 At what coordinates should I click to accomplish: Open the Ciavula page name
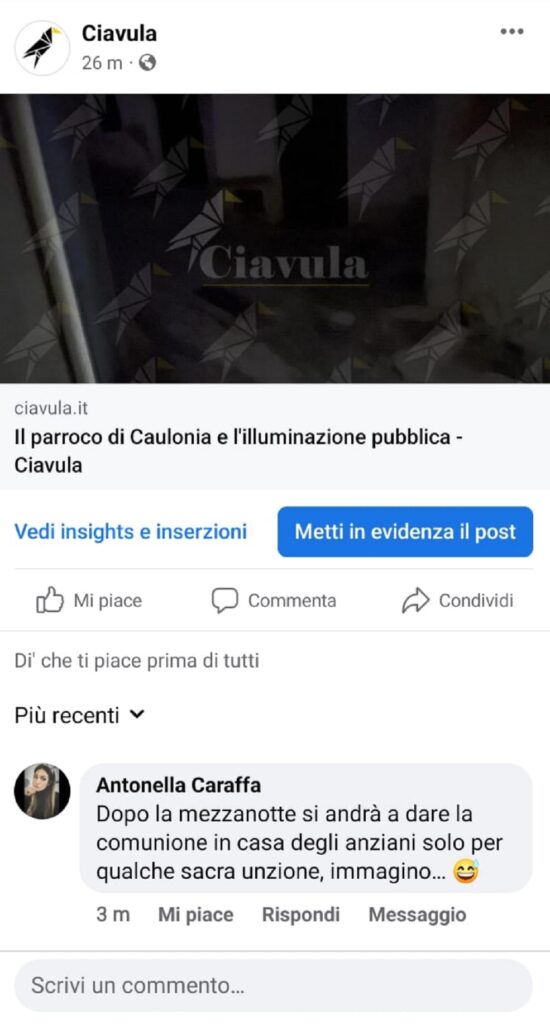pos(119,33)
